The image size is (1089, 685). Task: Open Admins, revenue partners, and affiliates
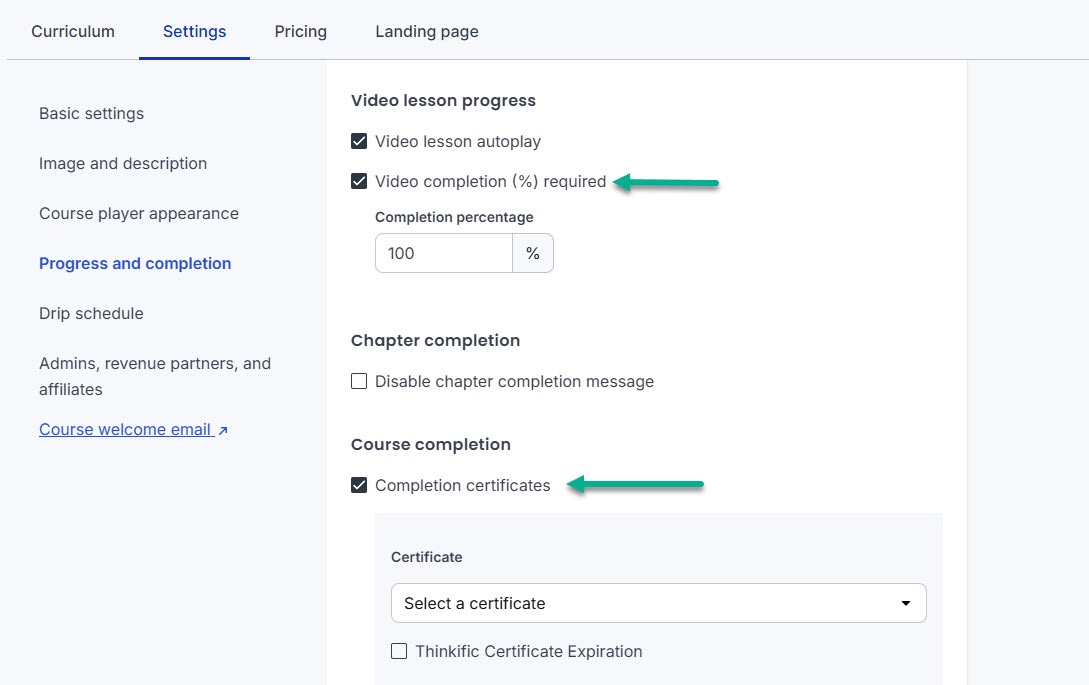[x=155, y=376]
